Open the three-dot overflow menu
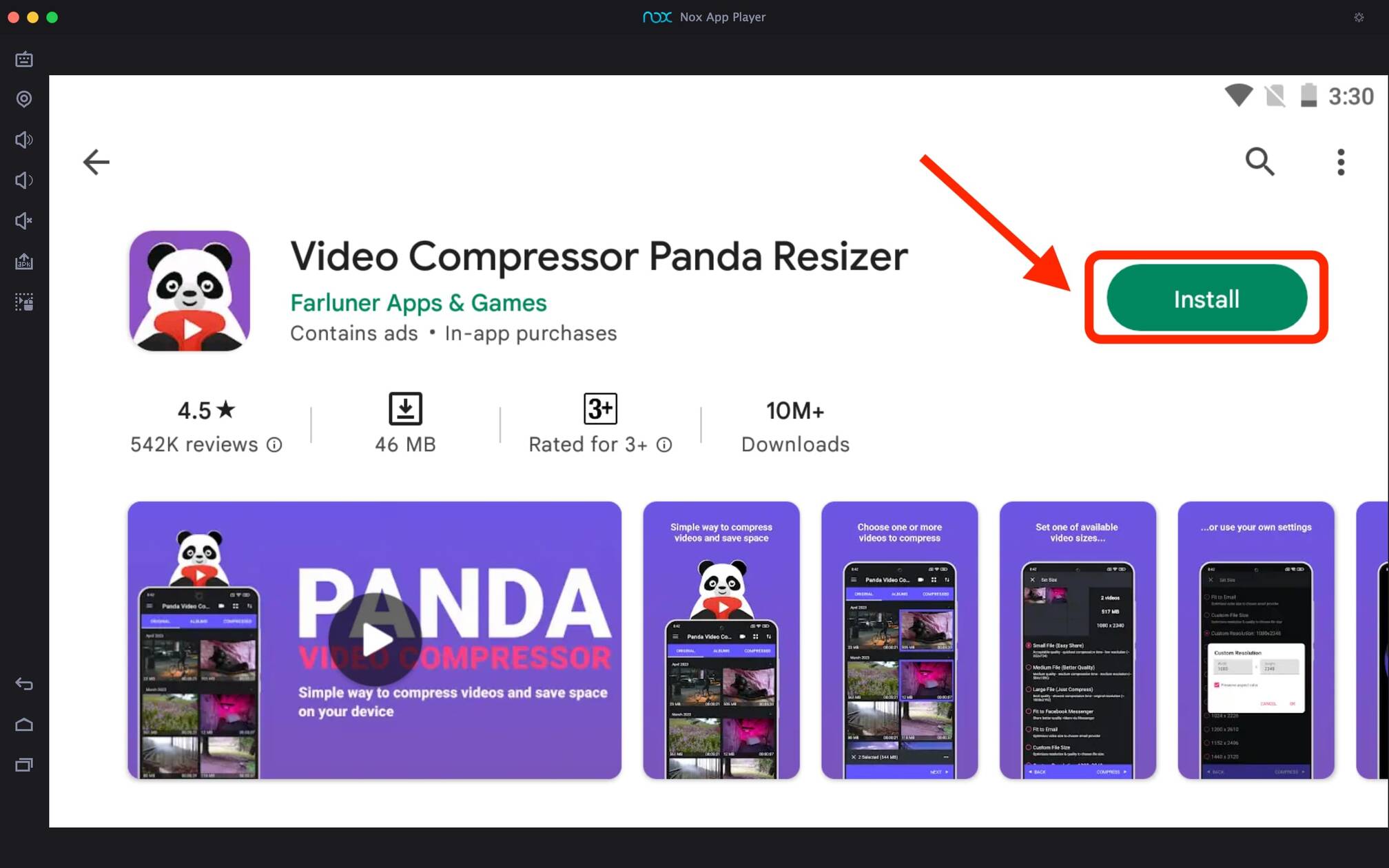Screen dimensions: 1389x868 pos(1341,161)
